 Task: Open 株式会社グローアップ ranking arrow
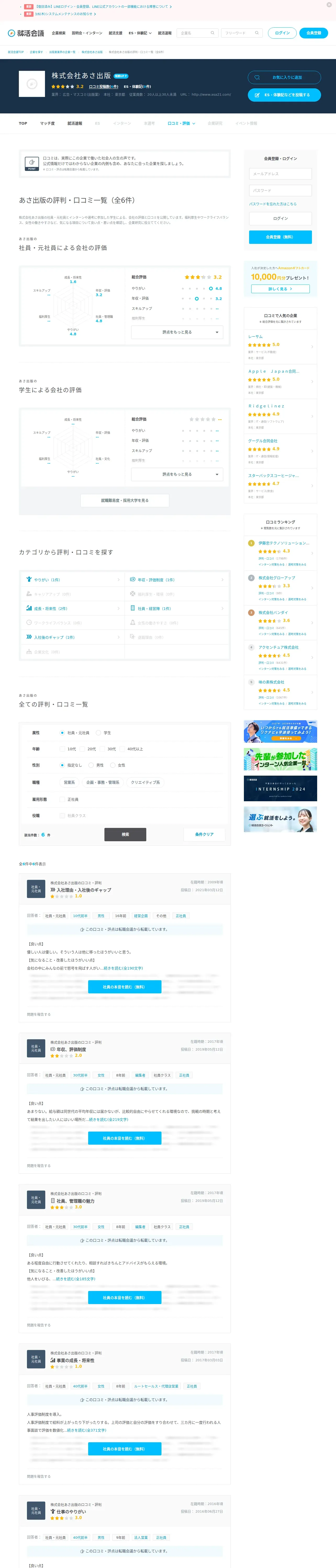[312, 588]
